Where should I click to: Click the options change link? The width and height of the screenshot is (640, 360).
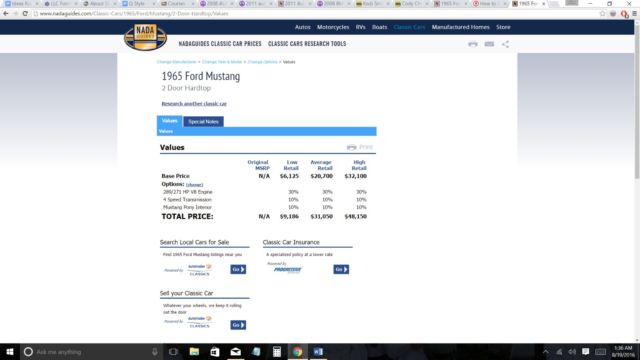(x=194, y=185)
